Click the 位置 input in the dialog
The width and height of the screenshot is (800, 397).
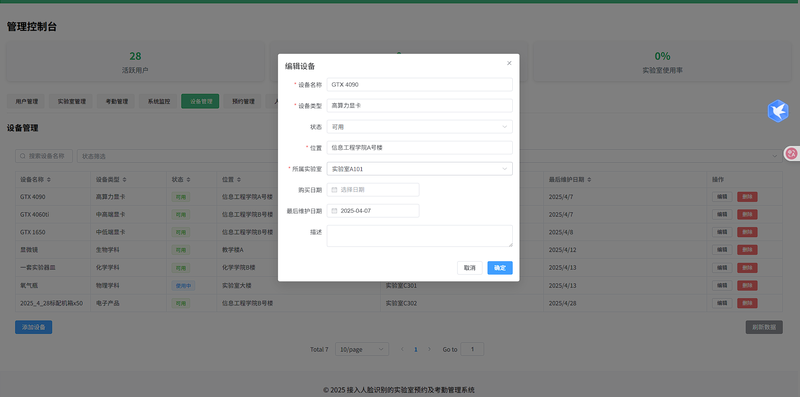coord(419,147)
